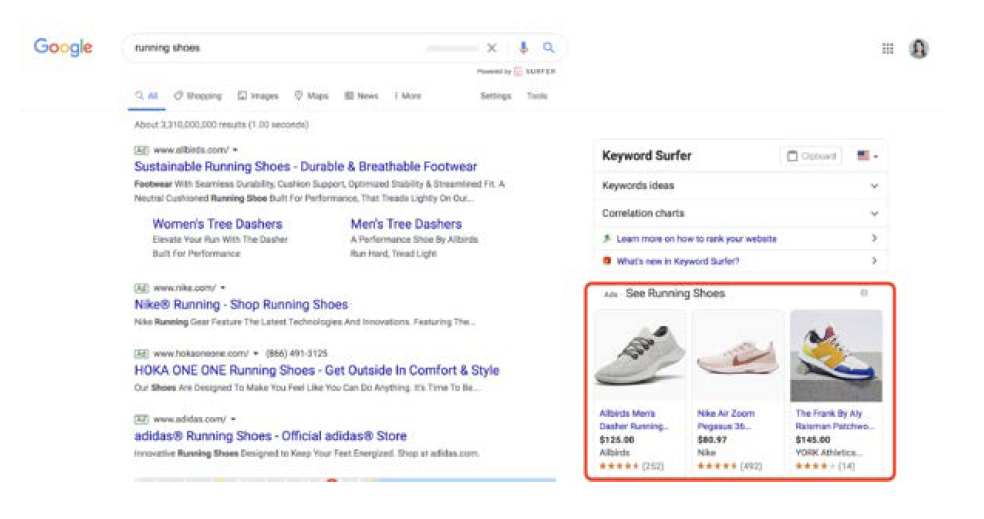Start voice search with microphone icon
This screenshot has height=519, width=984.
tap(523, 48)
